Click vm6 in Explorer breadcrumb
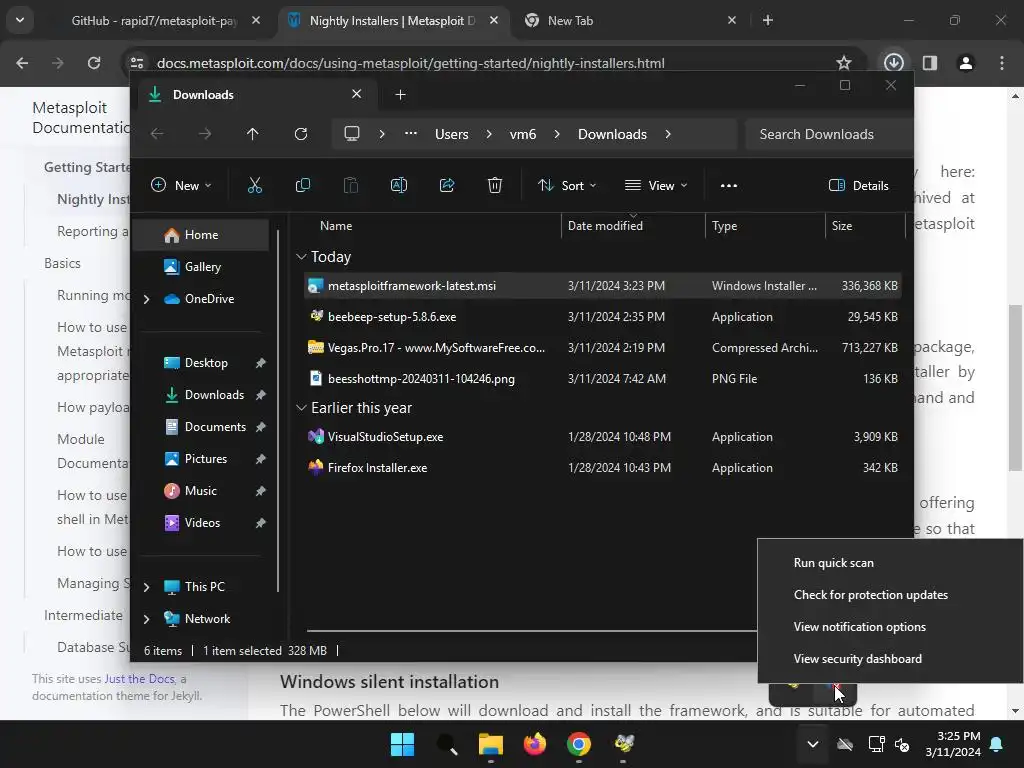Viewport: 1024px width, 768px height. click(522, 134)
